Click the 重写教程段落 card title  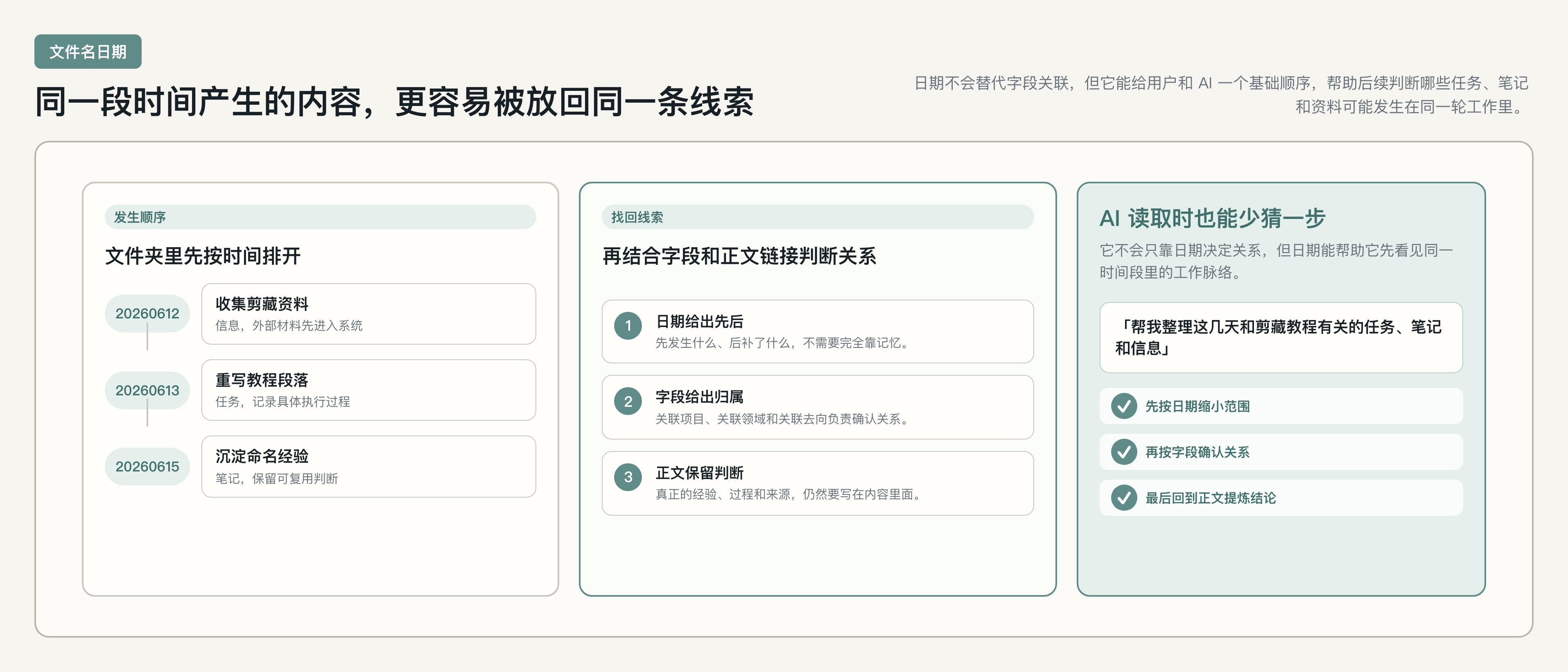point(262,380)
